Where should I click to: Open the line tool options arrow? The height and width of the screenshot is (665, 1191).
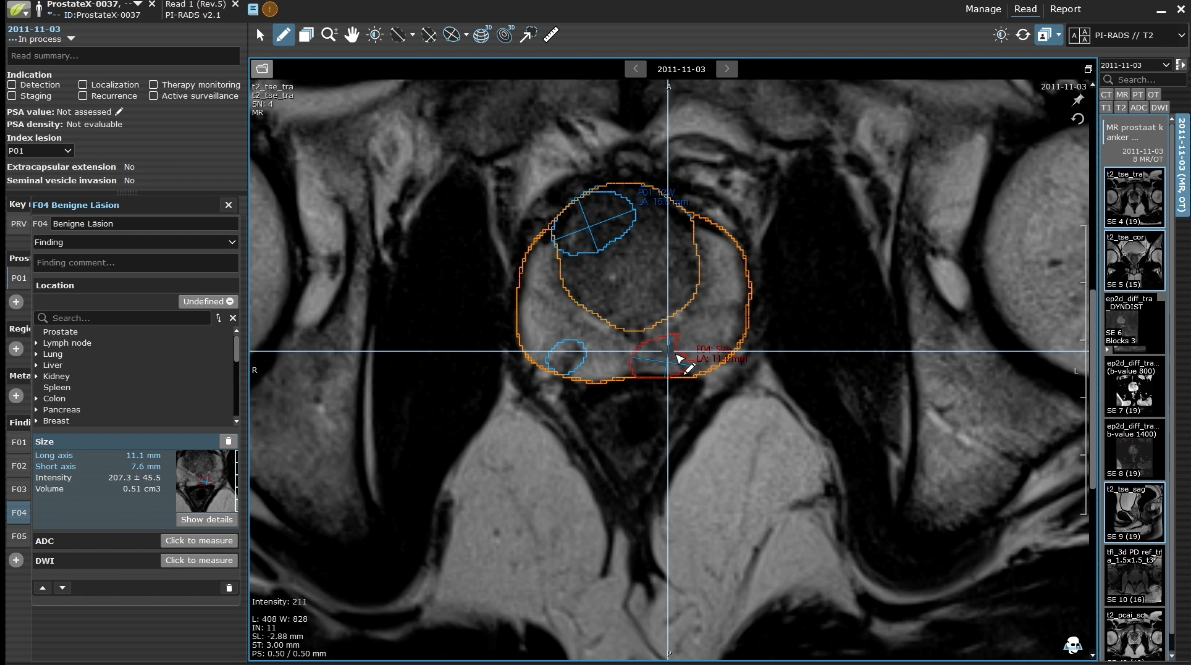click(412, 35)
